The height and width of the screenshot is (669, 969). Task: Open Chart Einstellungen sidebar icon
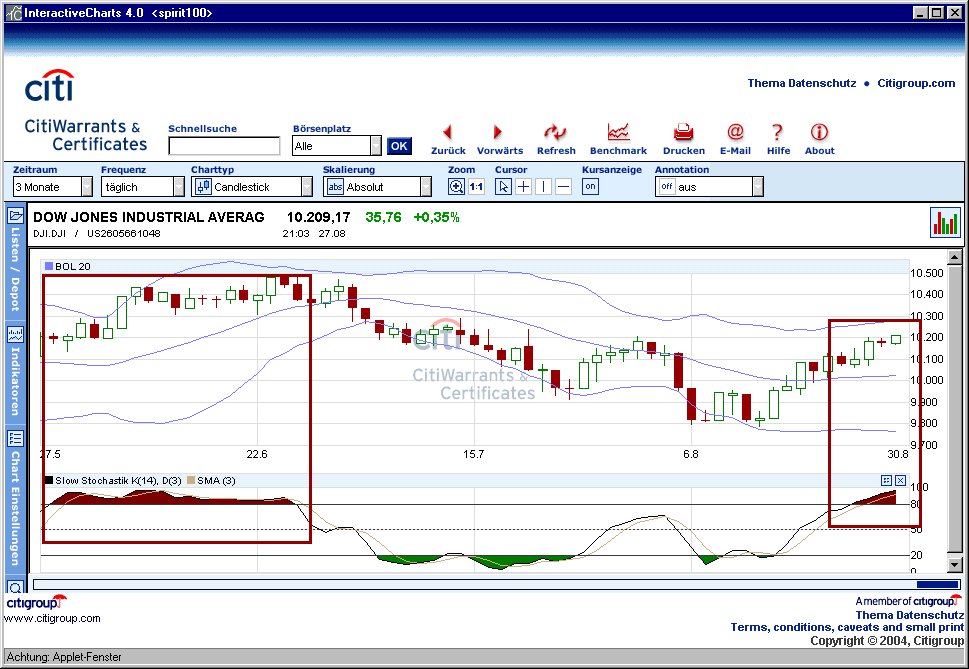tap(15, 439)
